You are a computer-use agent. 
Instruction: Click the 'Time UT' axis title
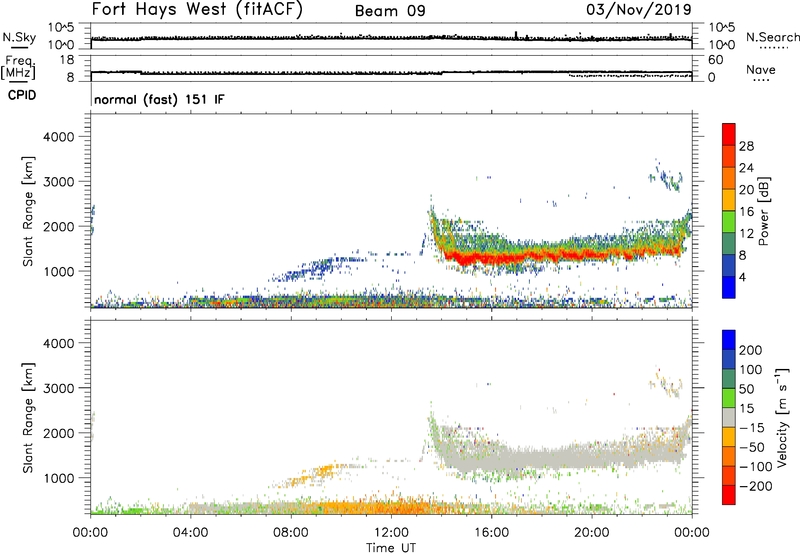tap(391, 548)
